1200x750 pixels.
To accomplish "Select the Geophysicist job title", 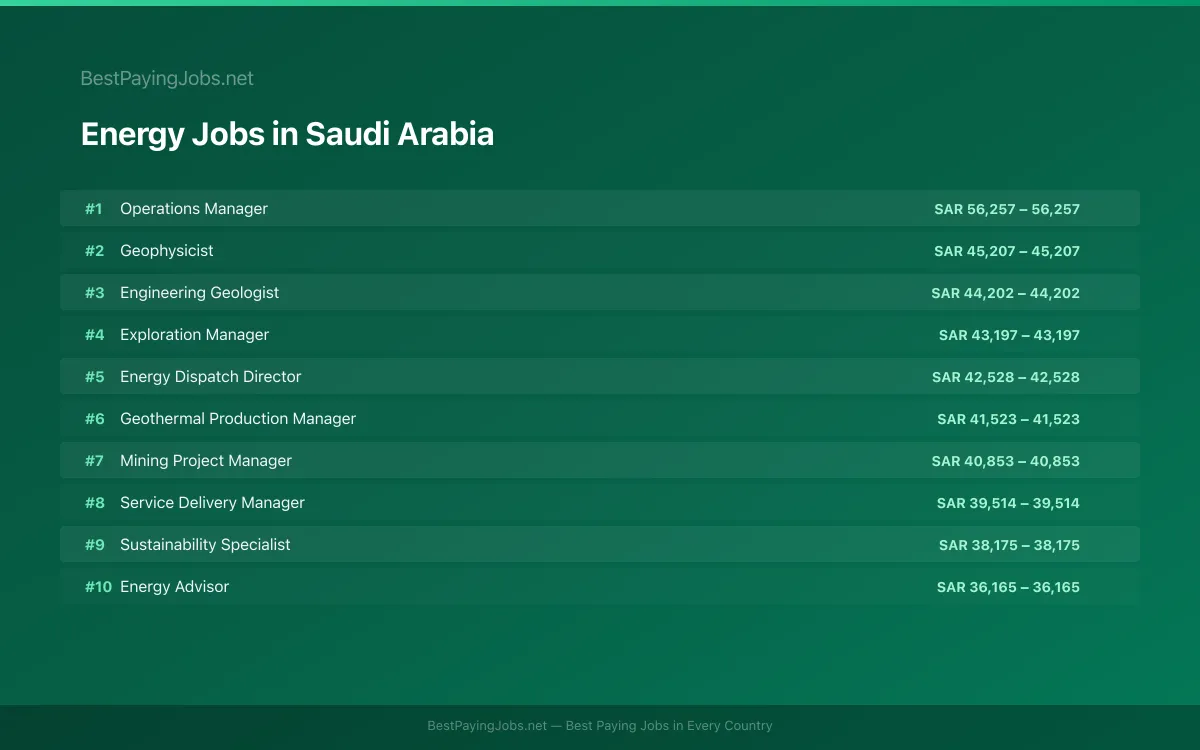I will click(x=167, y=251).
